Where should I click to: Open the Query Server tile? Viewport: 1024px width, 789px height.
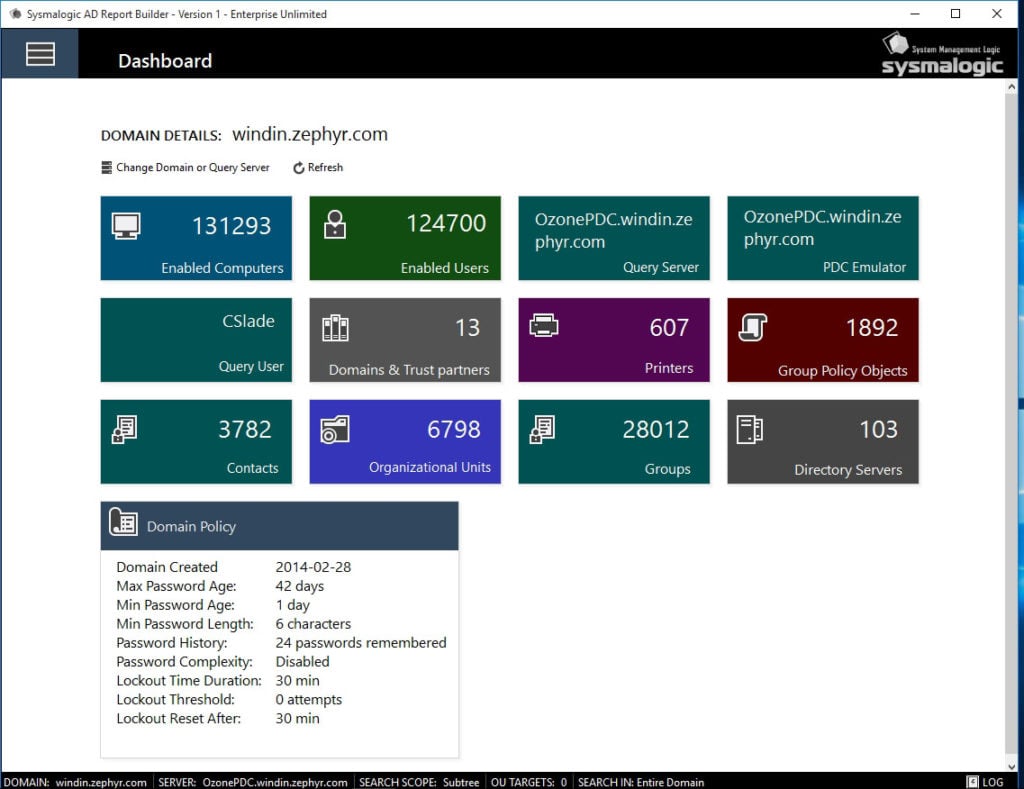(x=614, y=238)
